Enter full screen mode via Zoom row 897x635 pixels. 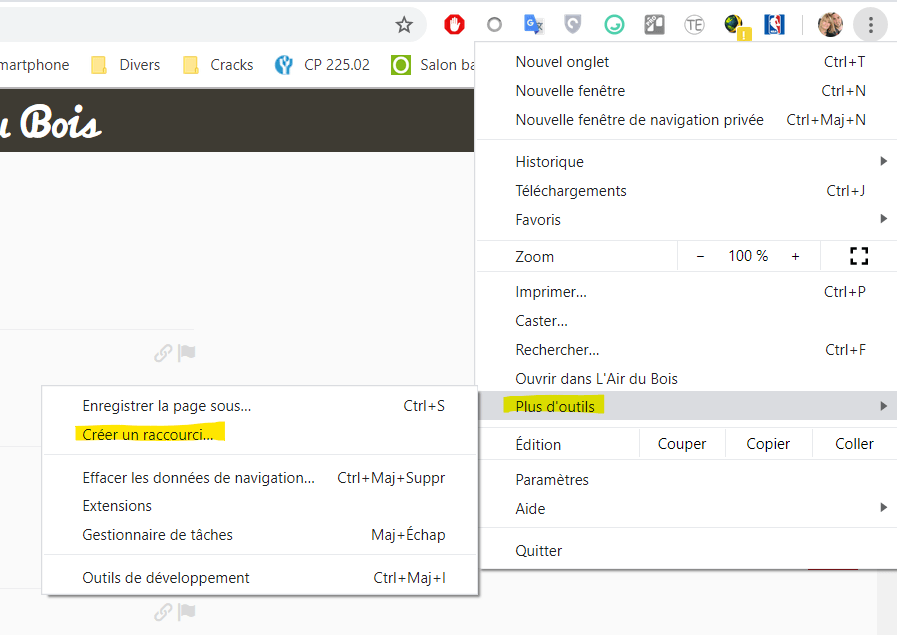859,256
